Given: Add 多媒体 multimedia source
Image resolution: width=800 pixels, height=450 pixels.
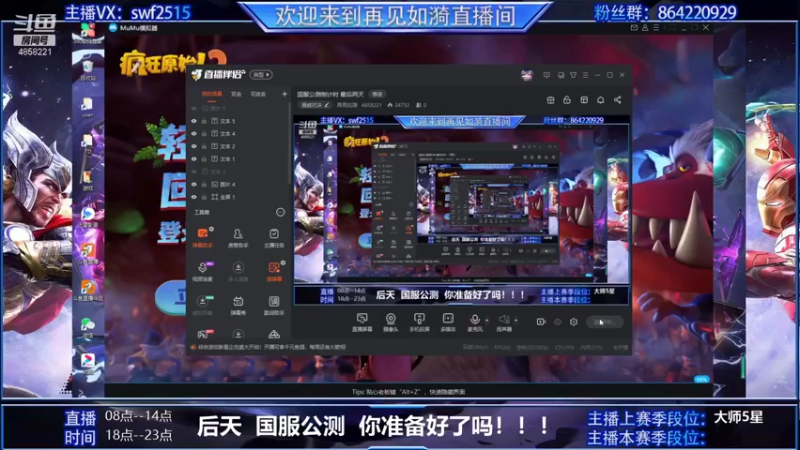Looking at the screenshot, I should [x=448, y=322].
